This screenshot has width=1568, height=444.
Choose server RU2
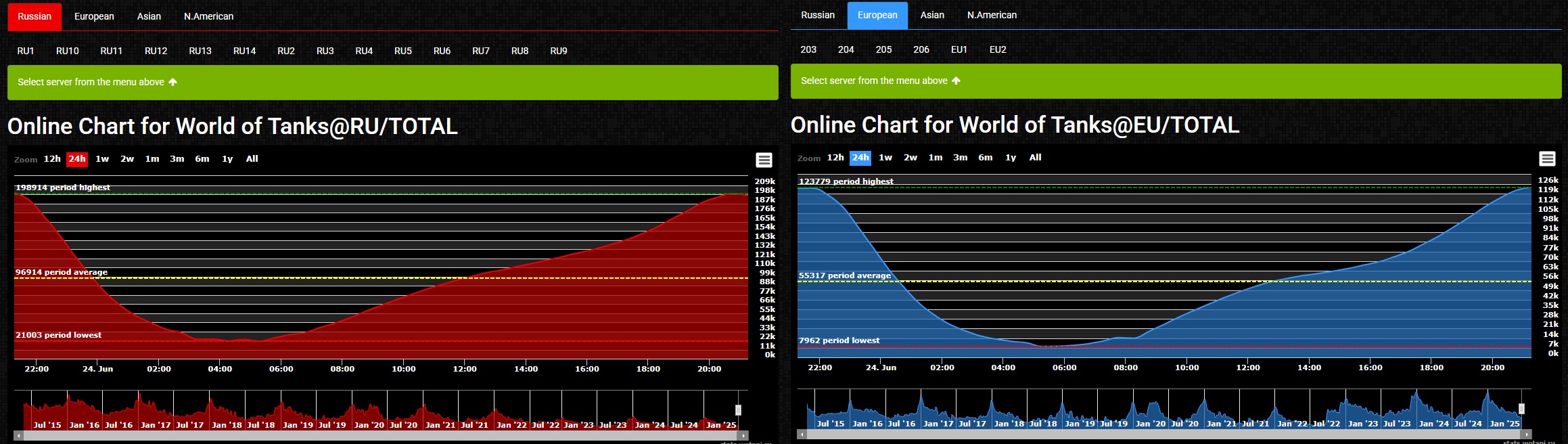[x=286, y=51]
